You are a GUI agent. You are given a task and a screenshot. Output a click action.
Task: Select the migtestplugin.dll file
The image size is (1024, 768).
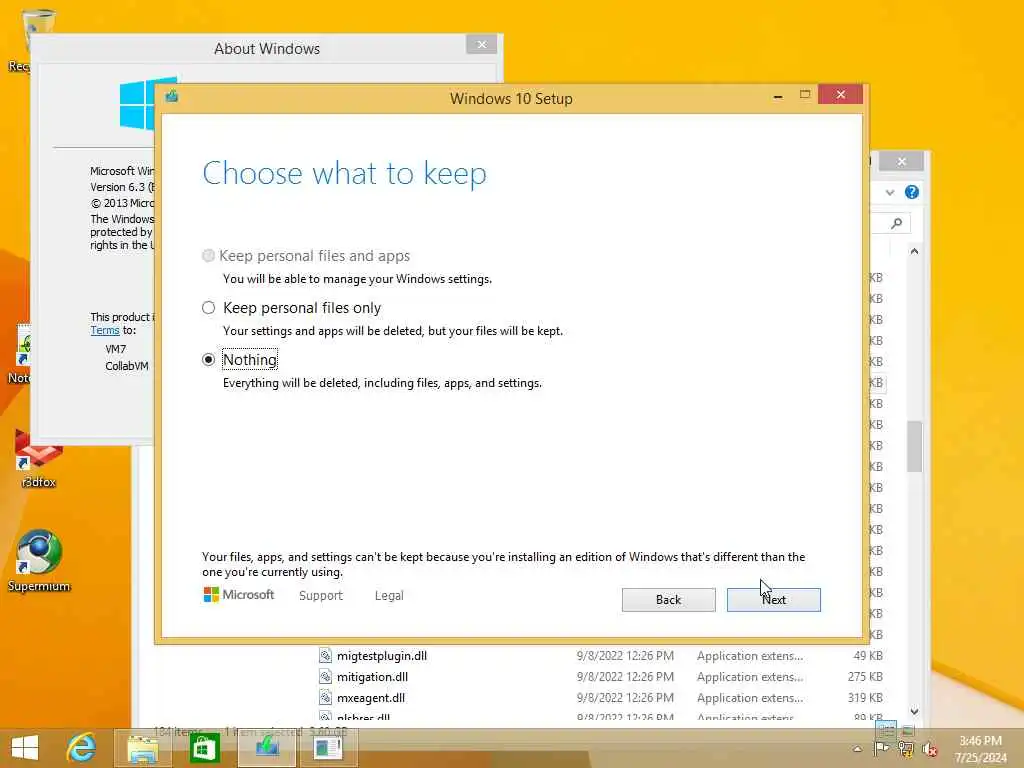(381, 656)
